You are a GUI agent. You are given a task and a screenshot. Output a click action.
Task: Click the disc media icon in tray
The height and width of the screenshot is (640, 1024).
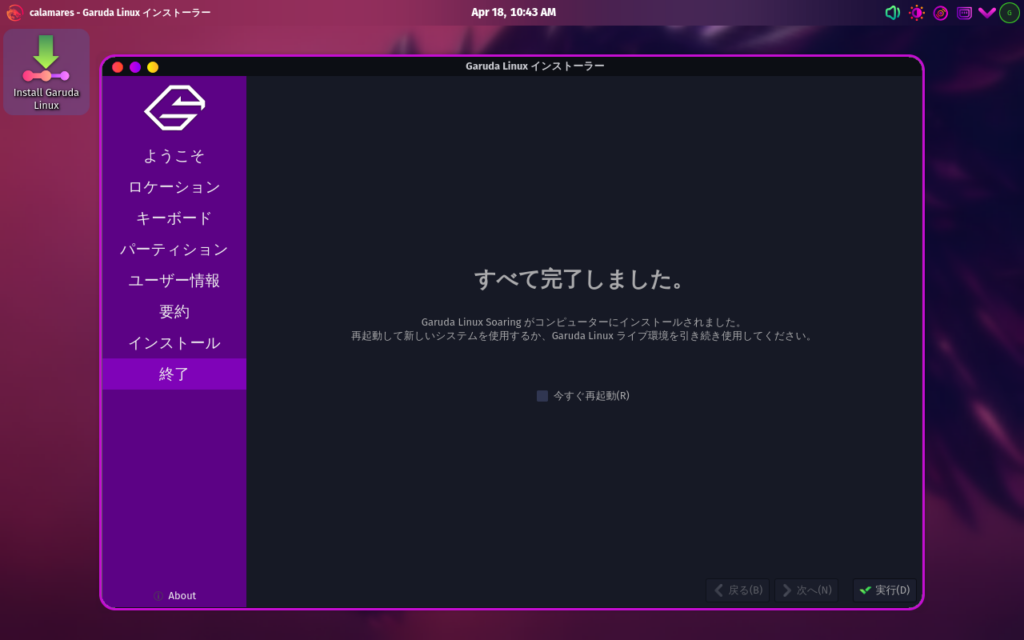tap(940, 13)
